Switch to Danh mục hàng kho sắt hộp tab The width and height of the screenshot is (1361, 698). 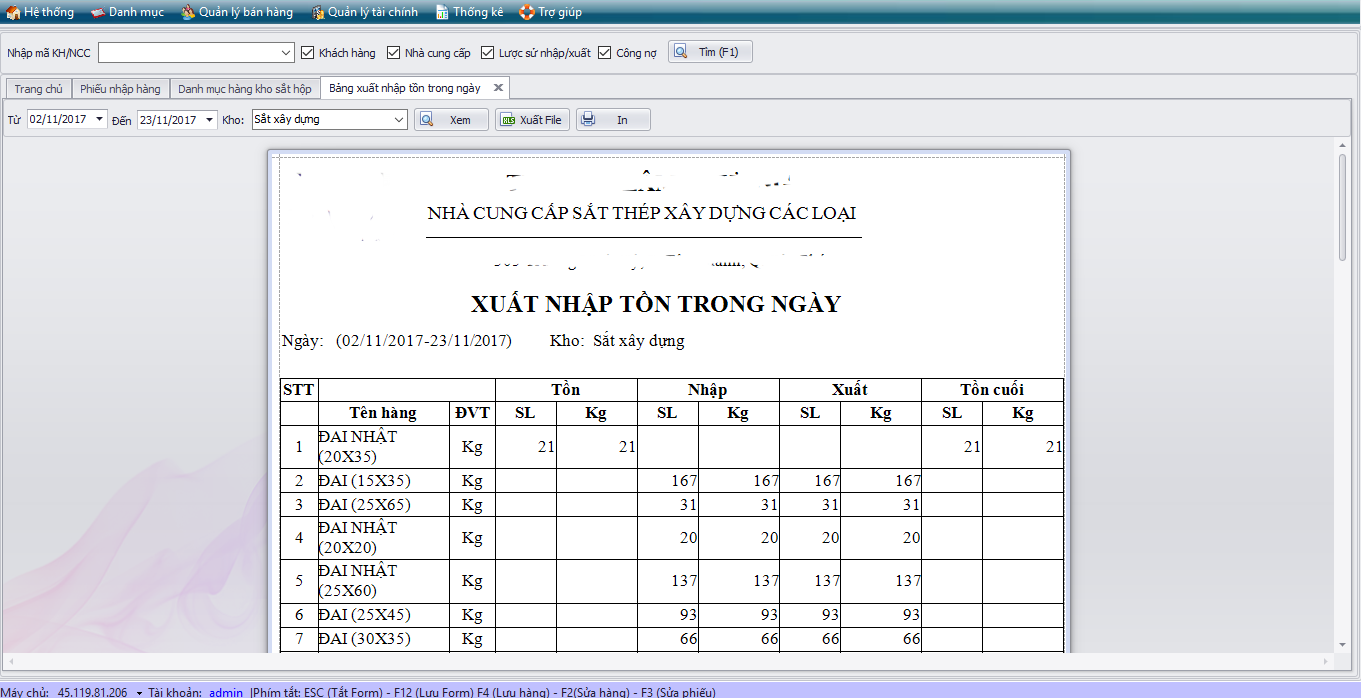point(245,89)
